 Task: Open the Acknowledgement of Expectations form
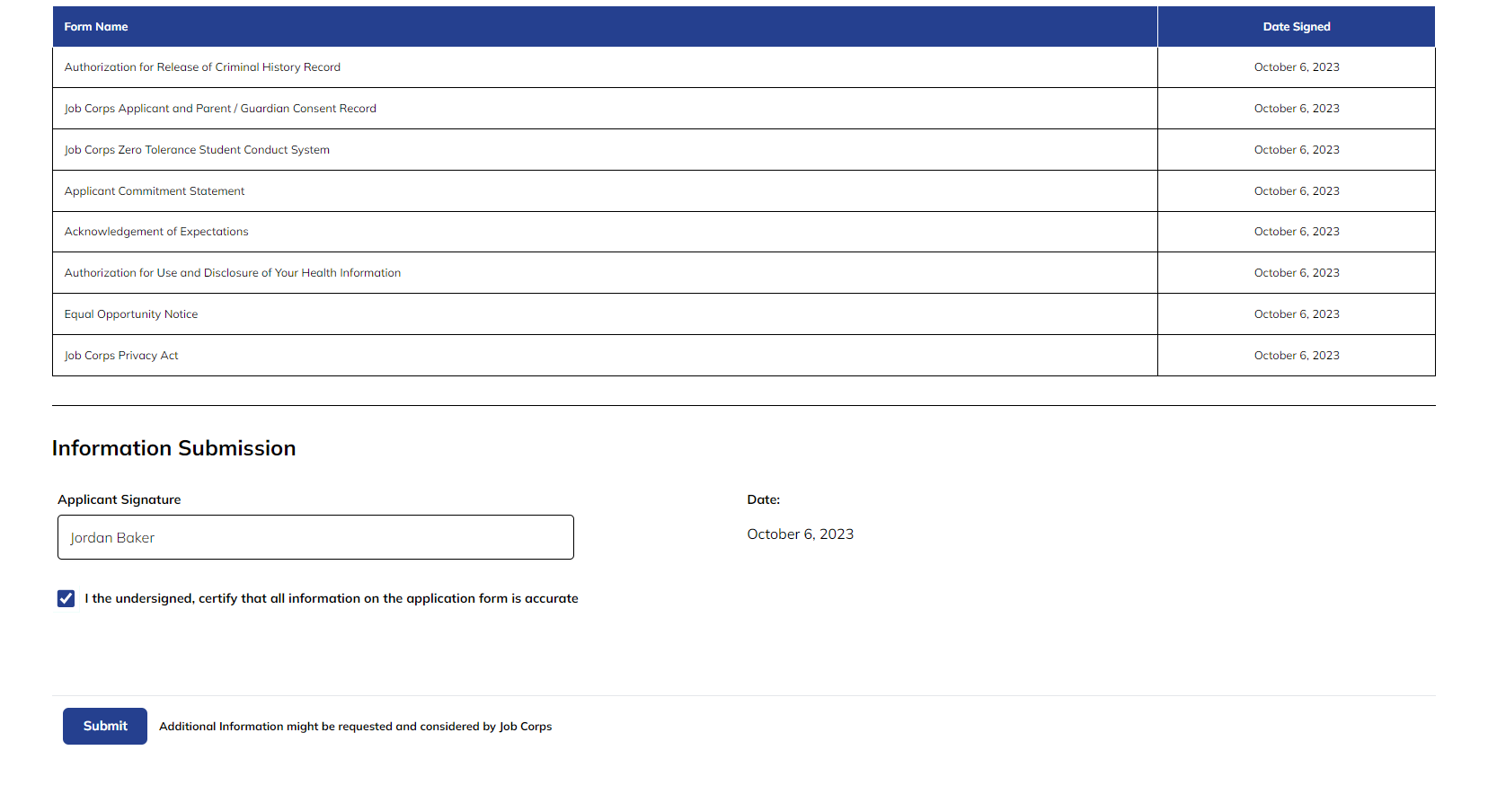pos(155,231)
